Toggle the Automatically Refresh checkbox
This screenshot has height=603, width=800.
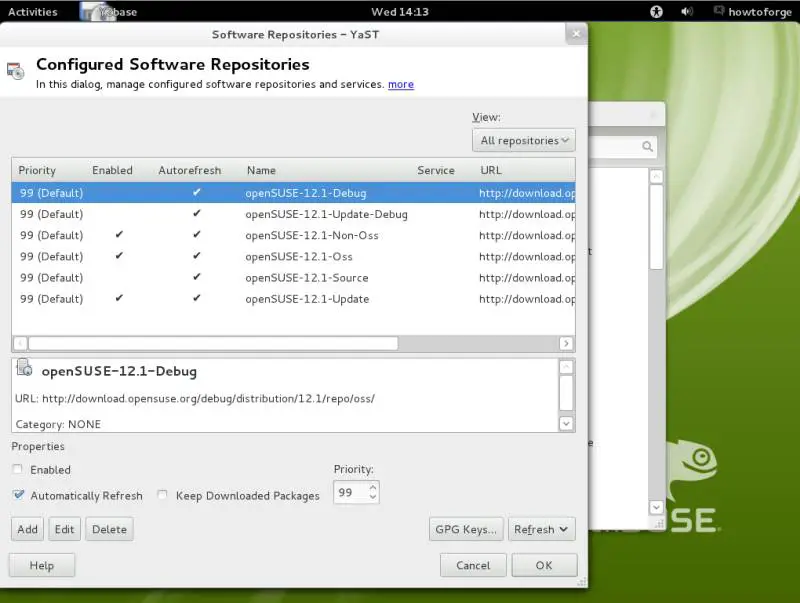(19, 495)
